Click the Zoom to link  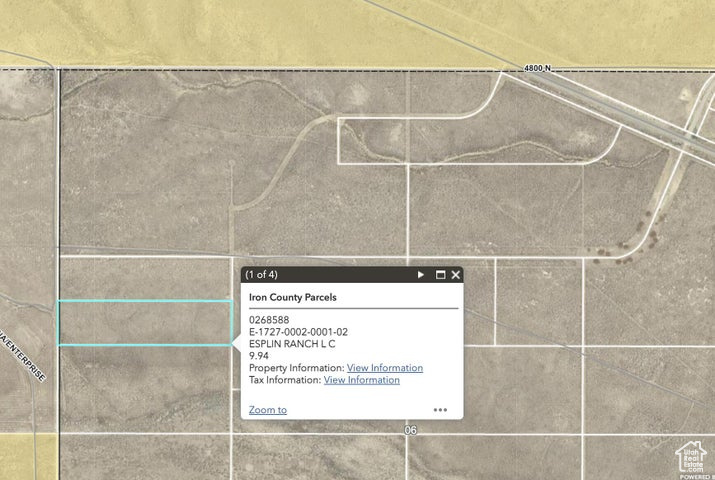[268, 410]
